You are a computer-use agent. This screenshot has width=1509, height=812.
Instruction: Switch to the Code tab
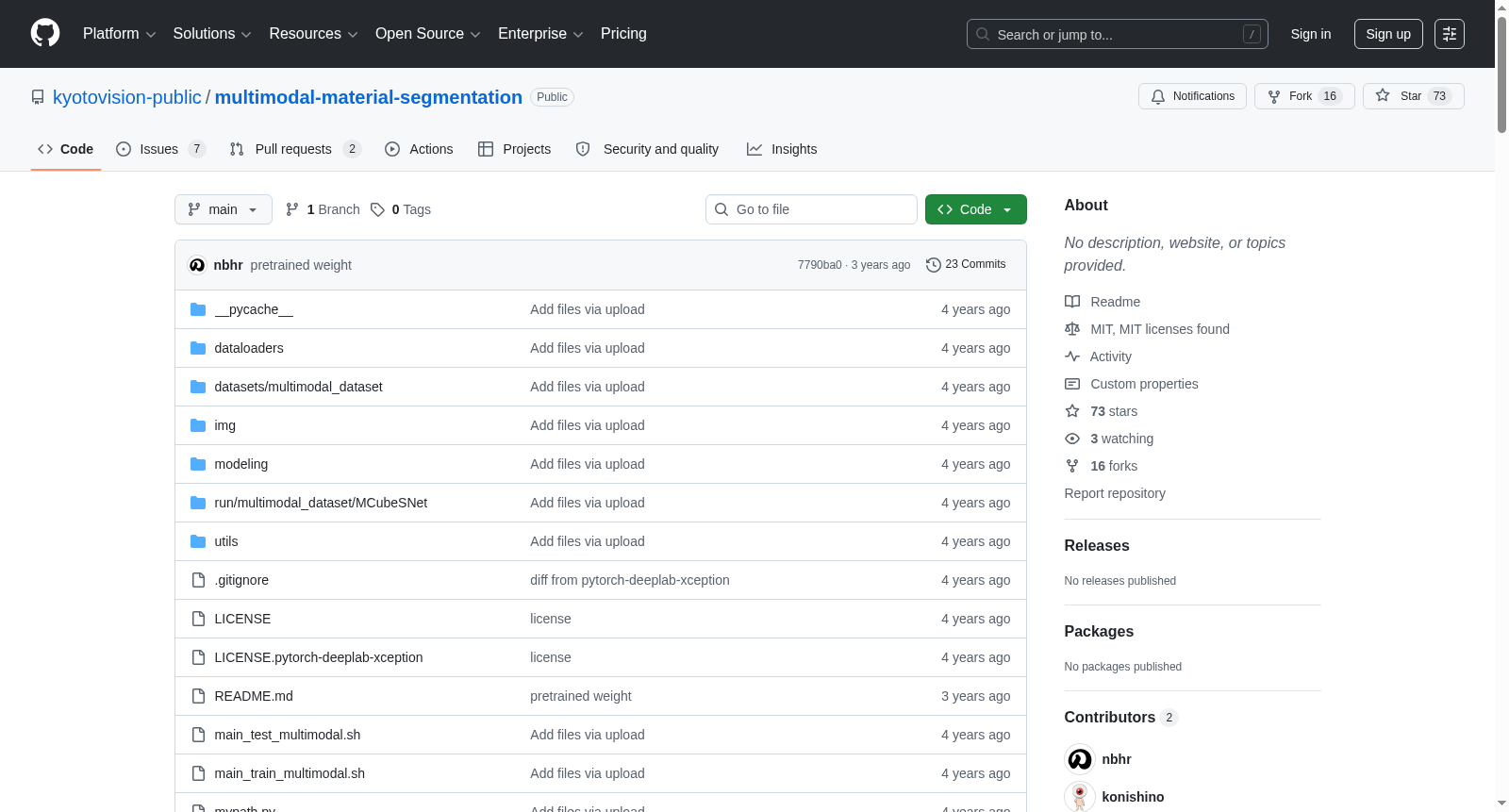click(x=66, y=149)
